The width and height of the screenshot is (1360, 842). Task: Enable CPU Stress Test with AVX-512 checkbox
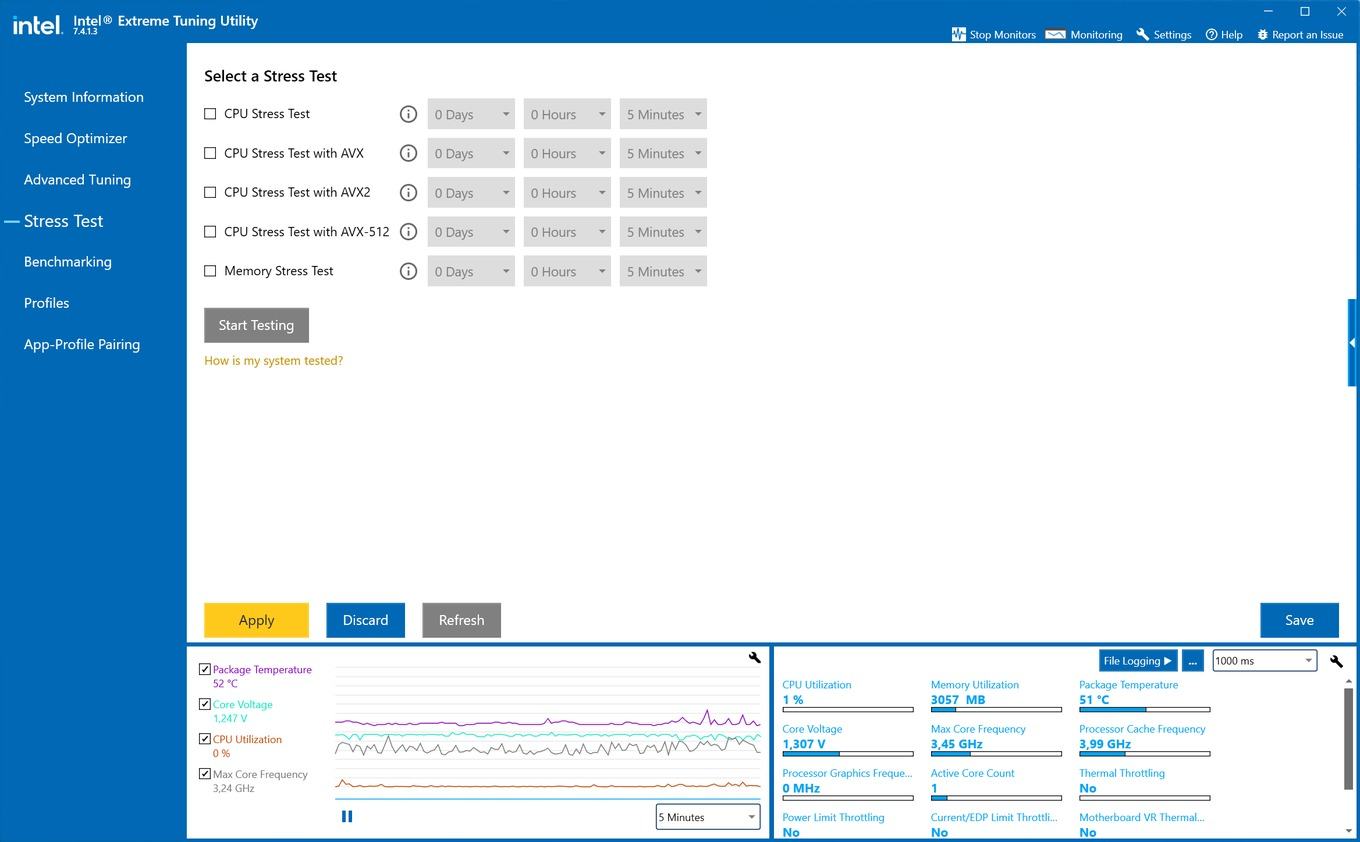tap(210, 231)
